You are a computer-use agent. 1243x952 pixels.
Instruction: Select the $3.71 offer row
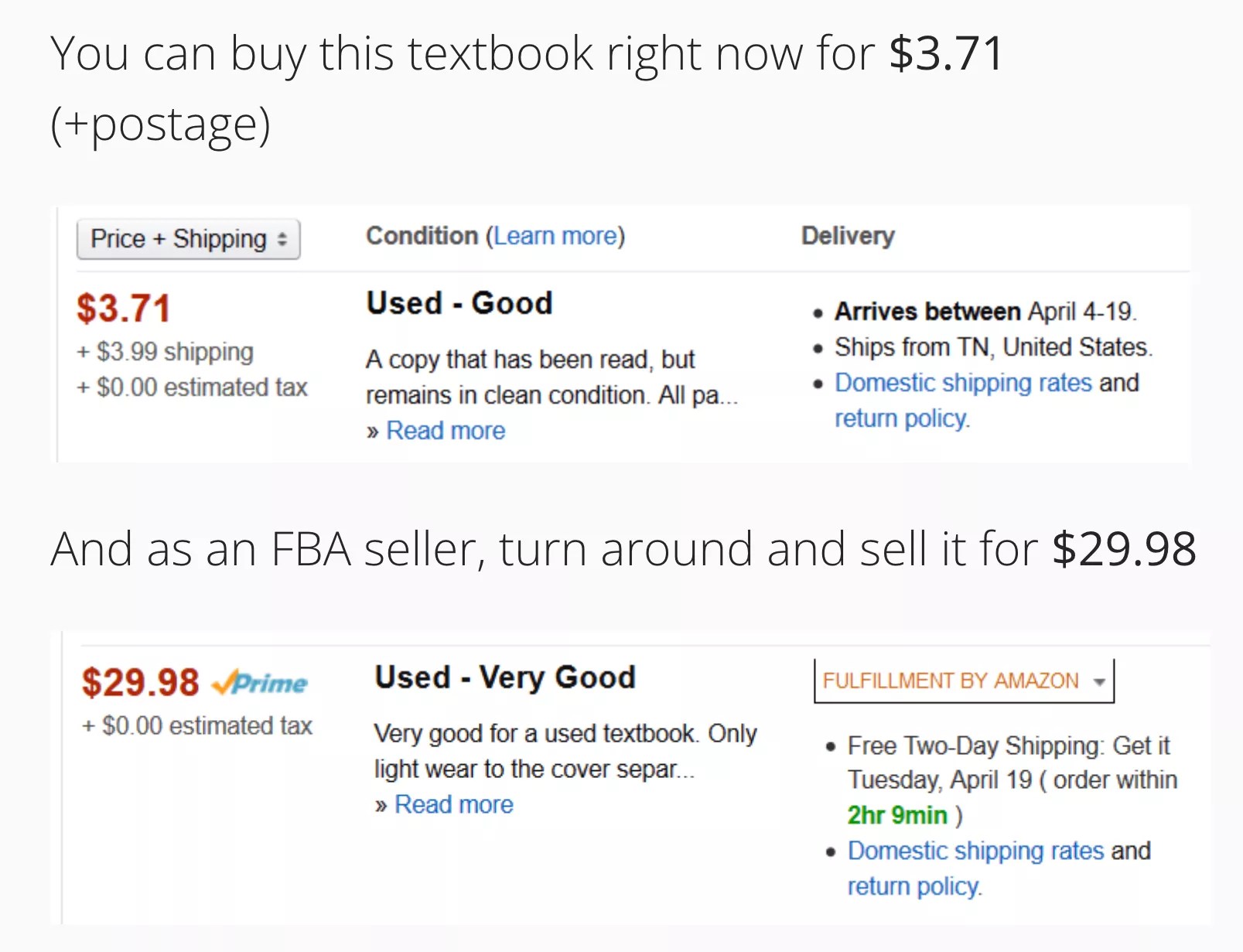click(x=124, y=307)
